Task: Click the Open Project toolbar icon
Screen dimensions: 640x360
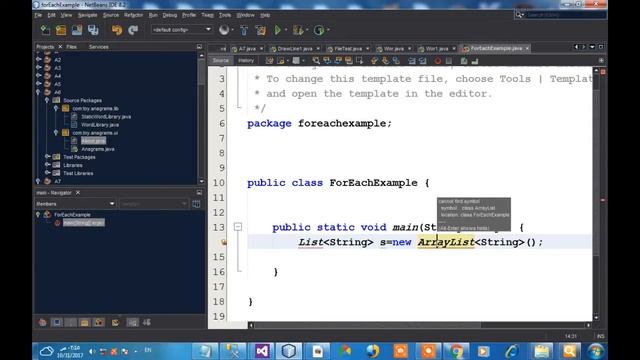Action: click(77, 30)
